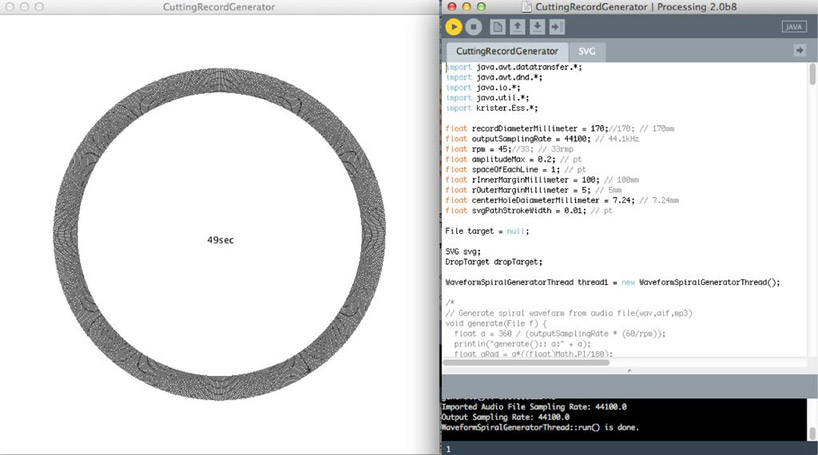Viewport: 818px width, 455px height.
Task: Open the tab menu arrow button
Action: pyautogui.click(x=799, y=50)
